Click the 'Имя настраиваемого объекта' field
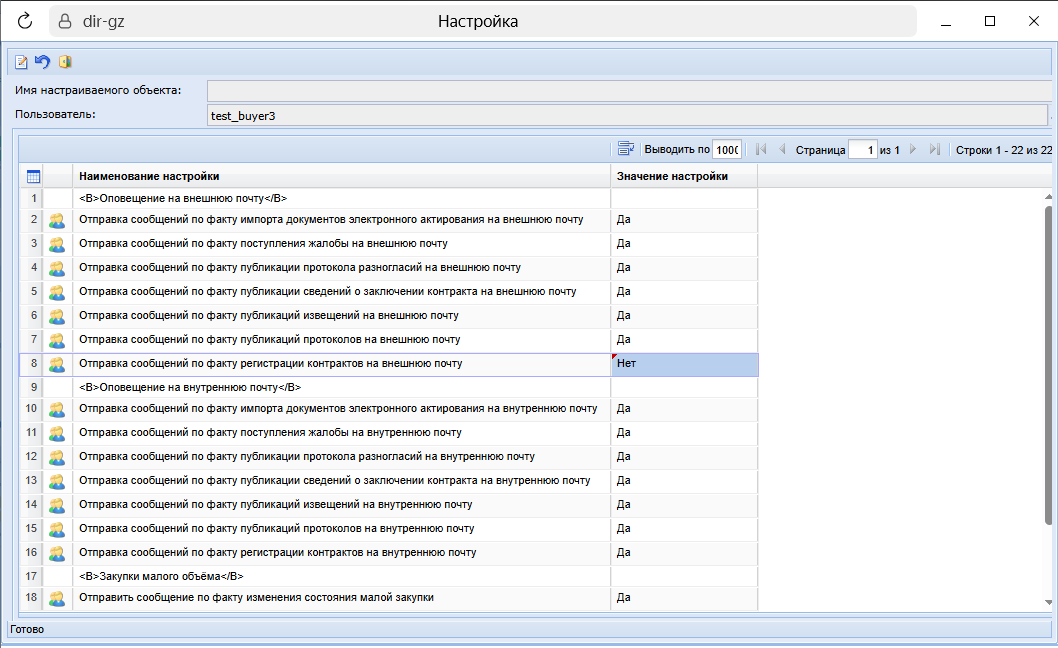Viewport: 1058px width, 648px height. 627,91
